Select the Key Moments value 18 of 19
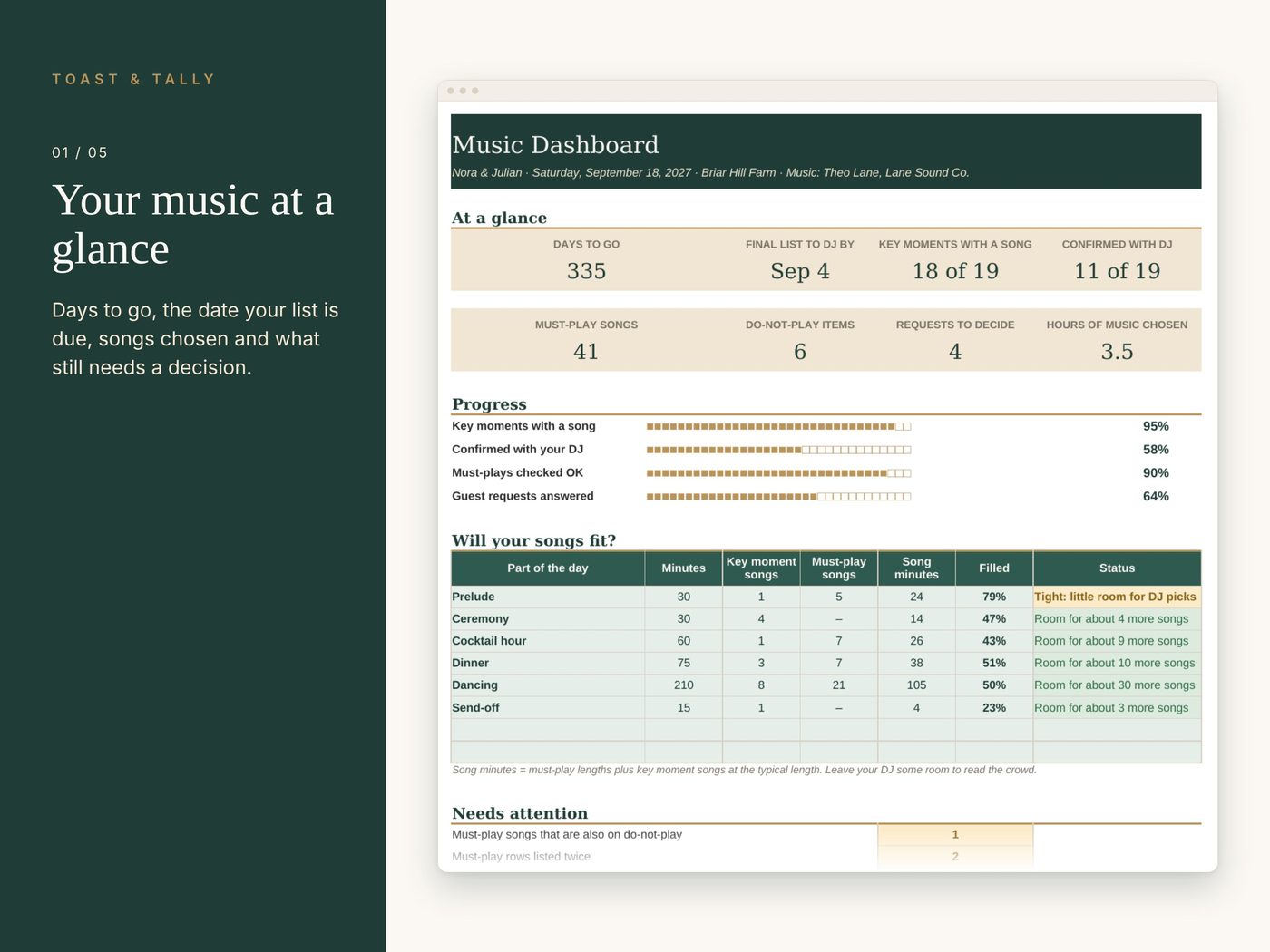Viewport: 1270px width, 952px height. (955, 271)
